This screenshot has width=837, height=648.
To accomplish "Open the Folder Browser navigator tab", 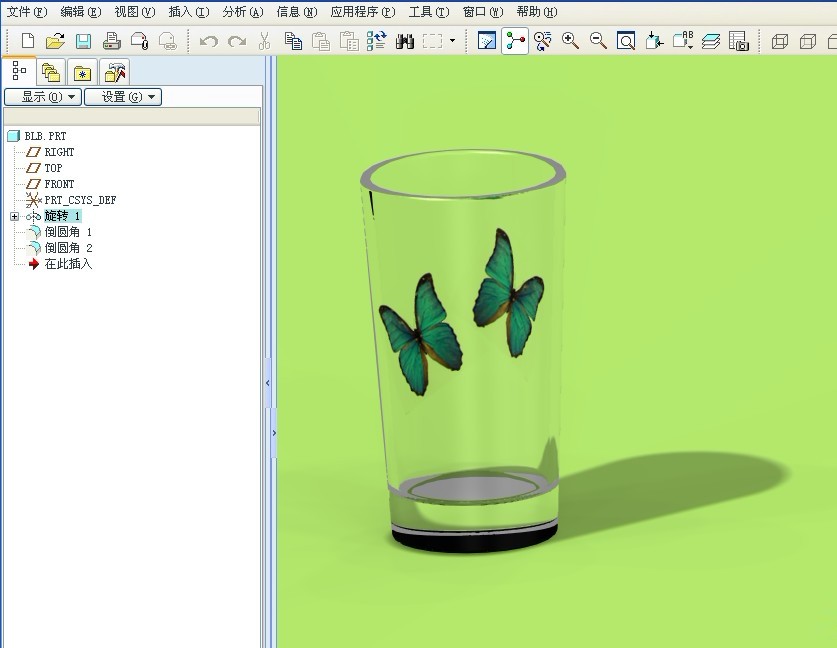I will tap(51, 73).
